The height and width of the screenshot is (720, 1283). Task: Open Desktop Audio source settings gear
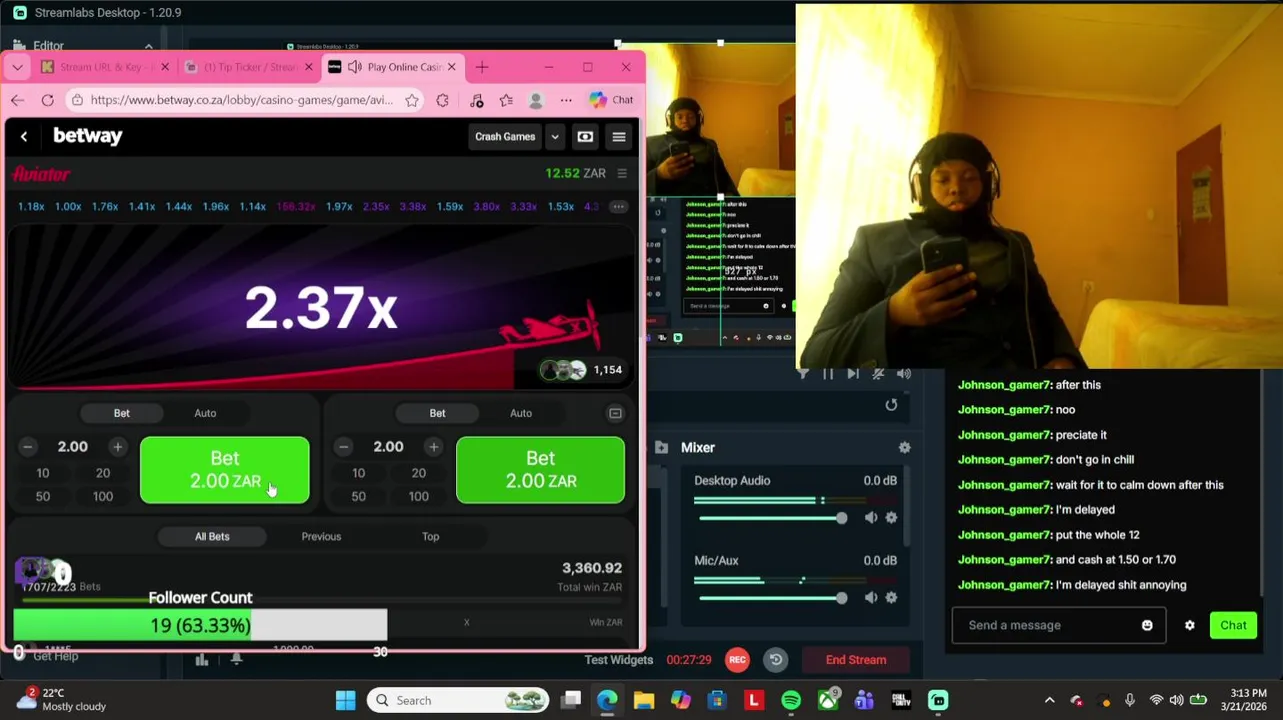pyautogui.click(x=891, y=518)
